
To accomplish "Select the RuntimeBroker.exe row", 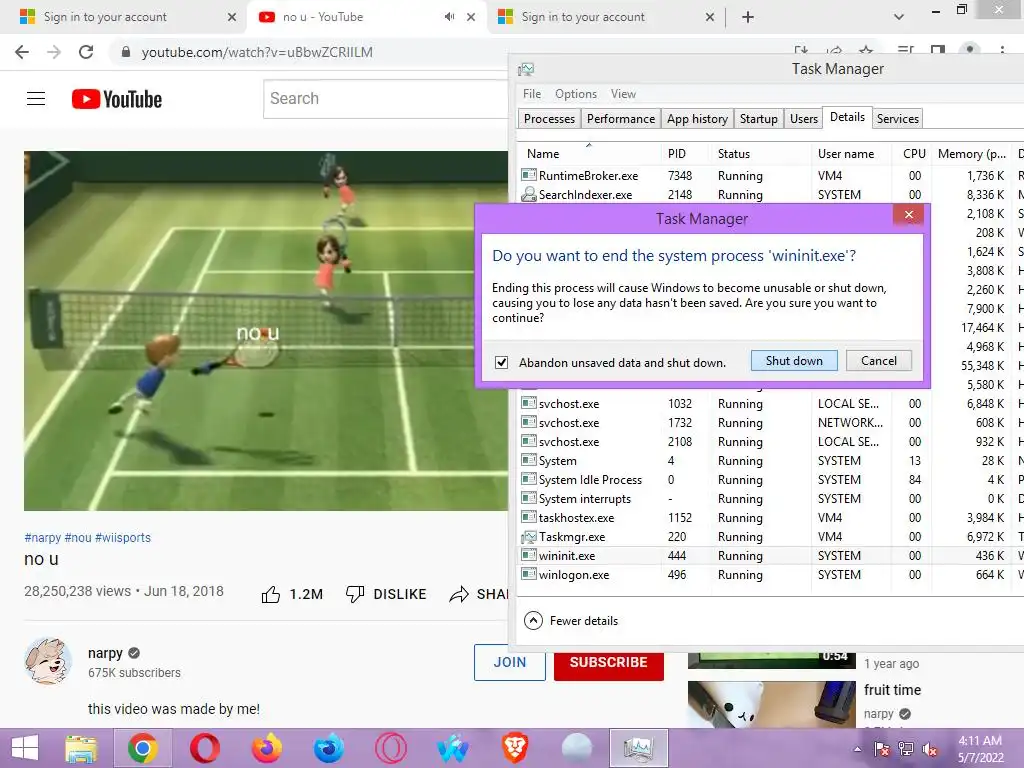I will 771,176.
